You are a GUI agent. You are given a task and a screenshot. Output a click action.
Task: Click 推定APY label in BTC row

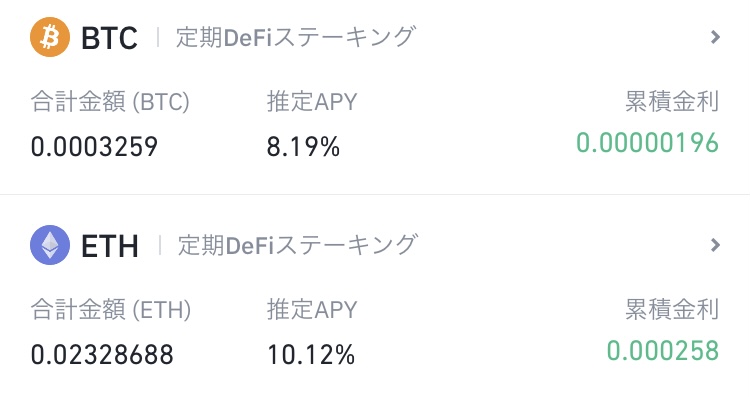click(x=312, y=101)
